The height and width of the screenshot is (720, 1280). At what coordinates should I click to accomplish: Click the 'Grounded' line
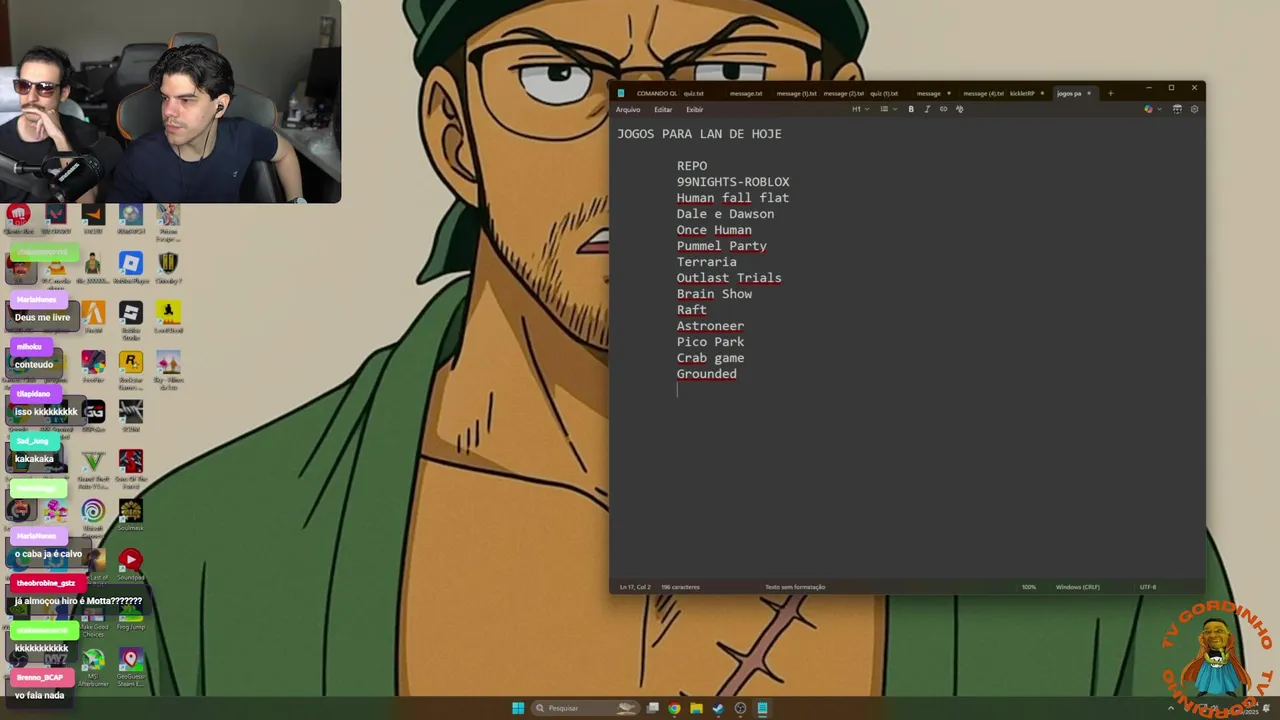tap(707, 374)
